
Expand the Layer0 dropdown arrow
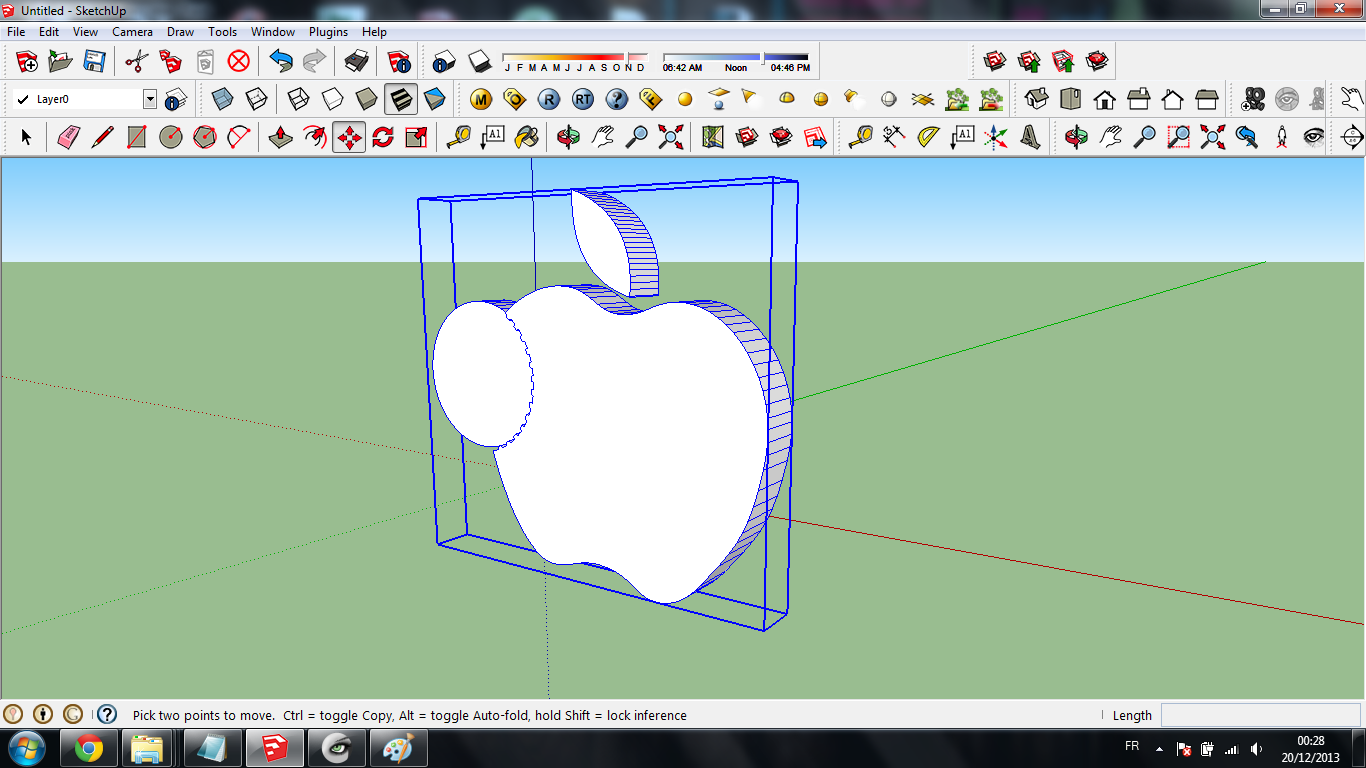coord(150,99)
